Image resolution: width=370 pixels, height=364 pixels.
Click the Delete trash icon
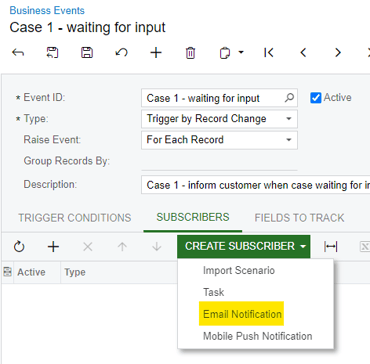point(190,53)
